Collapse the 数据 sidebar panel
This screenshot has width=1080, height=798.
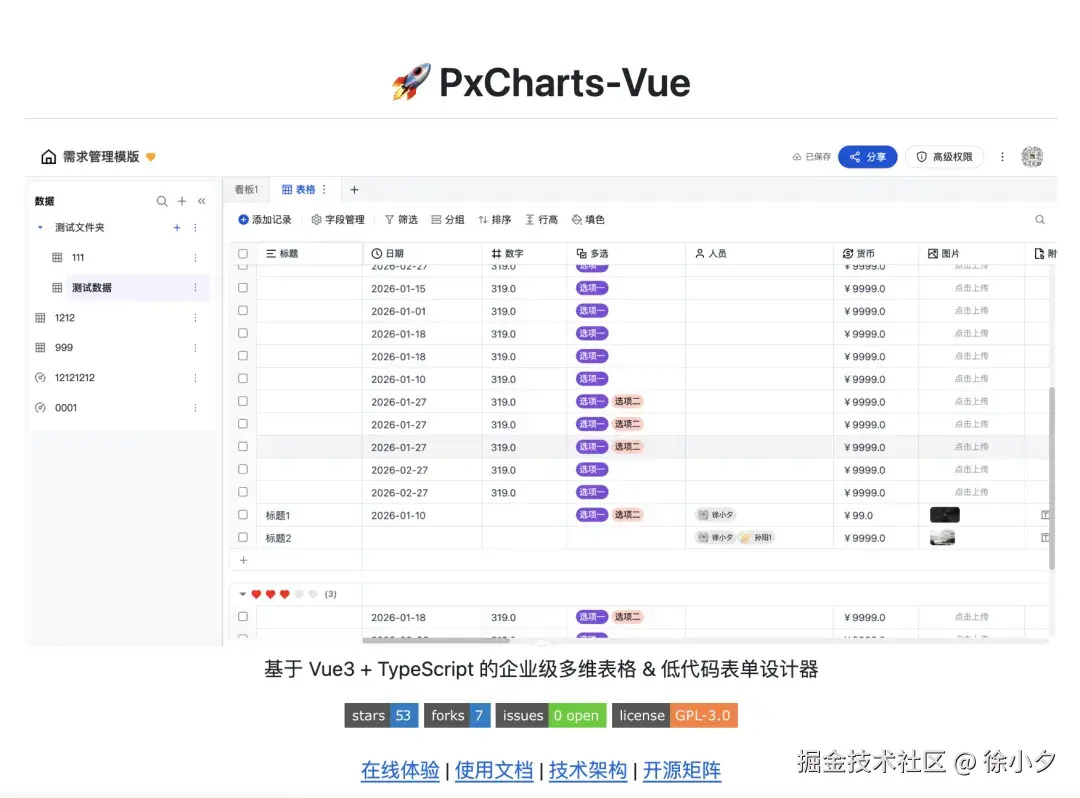[202, 201]
